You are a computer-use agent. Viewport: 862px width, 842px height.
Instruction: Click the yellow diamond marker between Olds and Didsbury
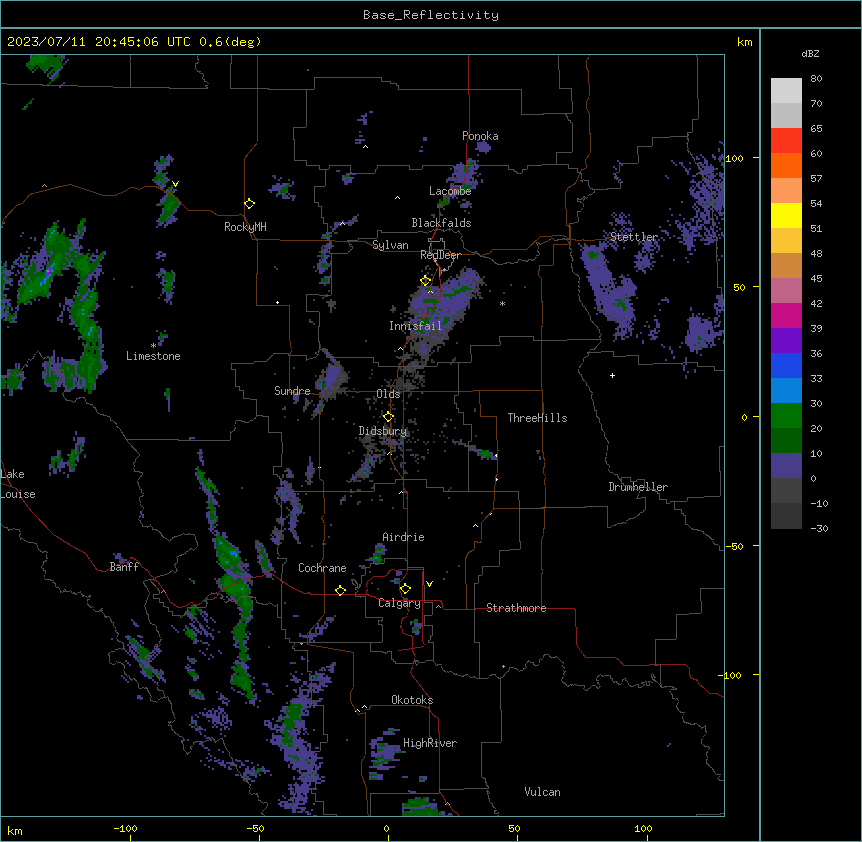pos(388,417)
